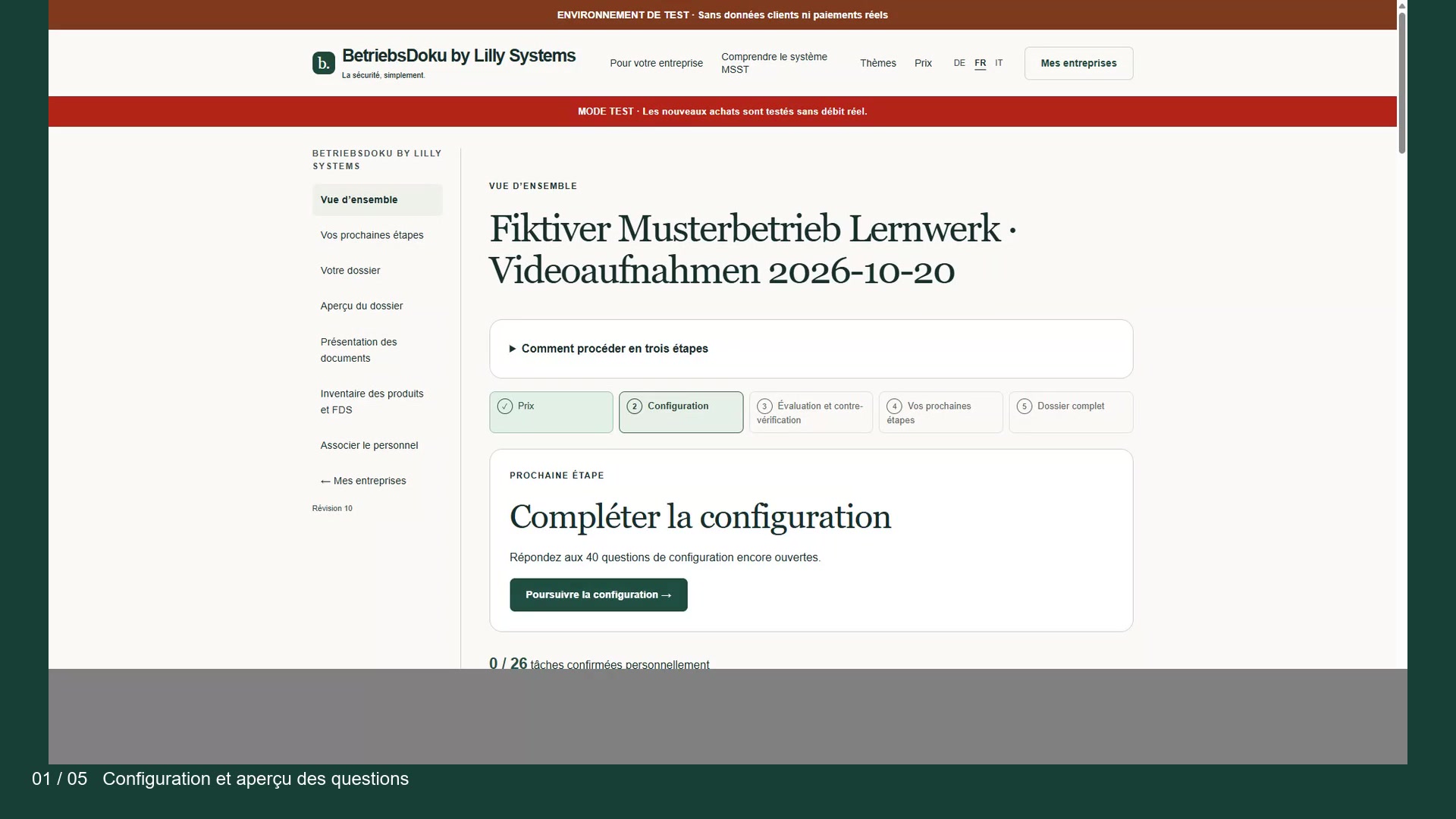Click step number 4 circle icon
This screenshot has width=1456, height=819.
coord(895,406)
